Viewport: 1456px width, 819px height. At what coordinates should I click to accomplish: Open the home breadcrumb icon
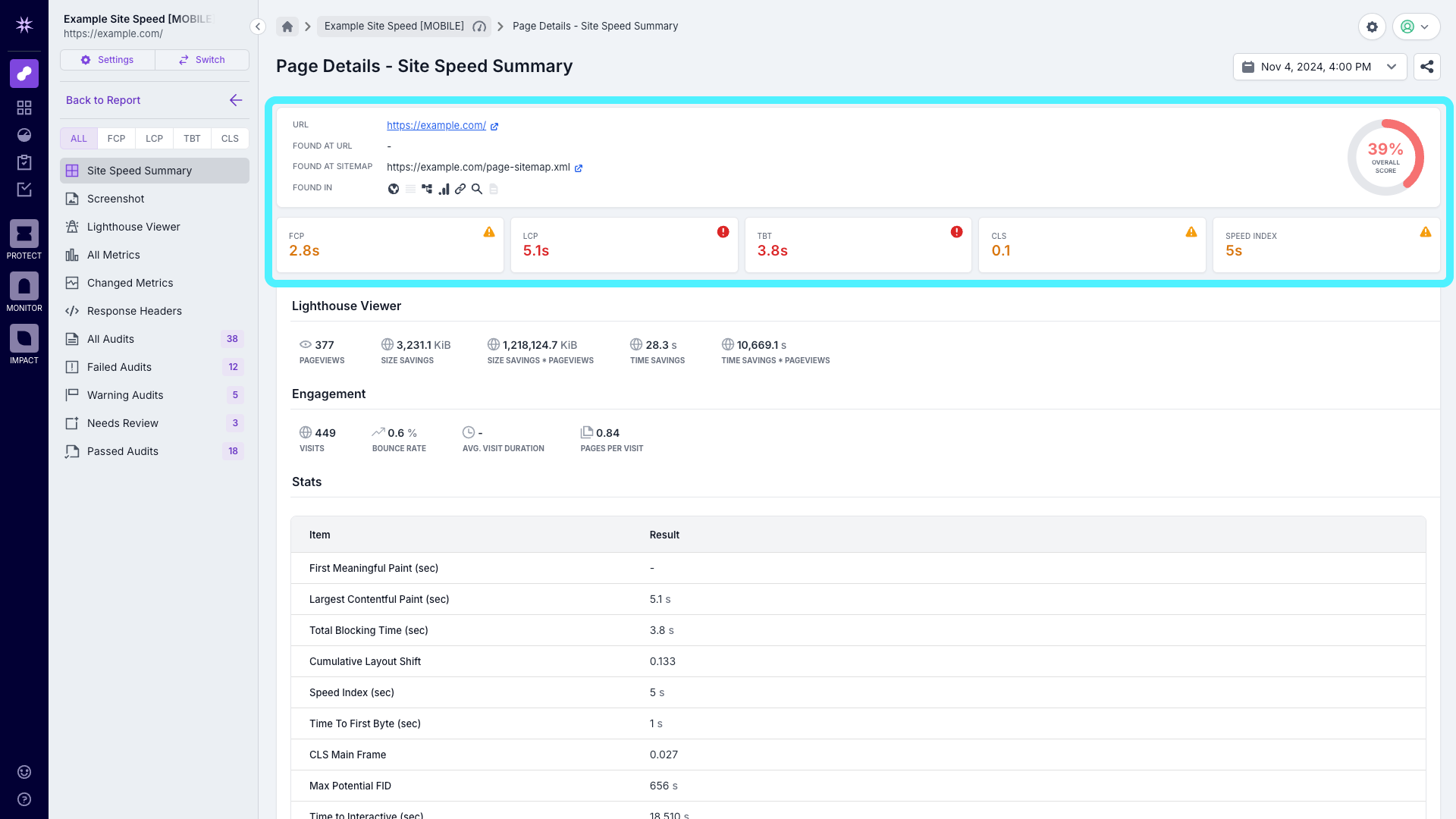click(x=287, y=27)
